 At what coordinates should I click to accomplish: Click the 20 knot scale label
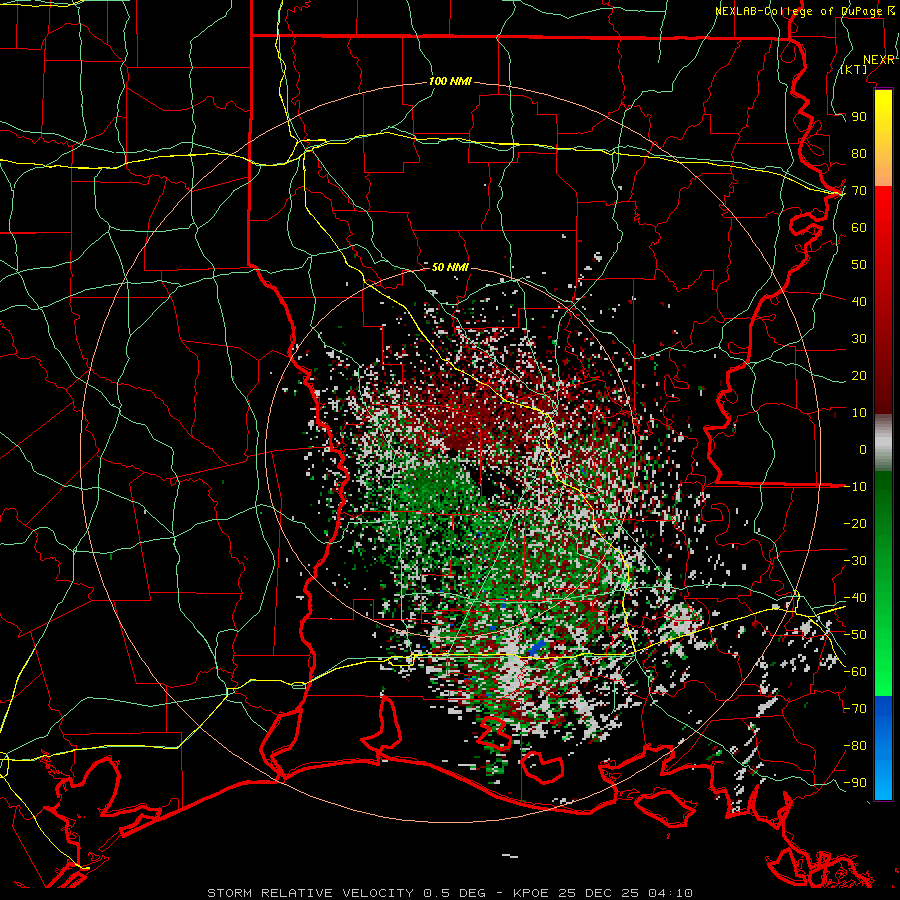coord(859,375)
